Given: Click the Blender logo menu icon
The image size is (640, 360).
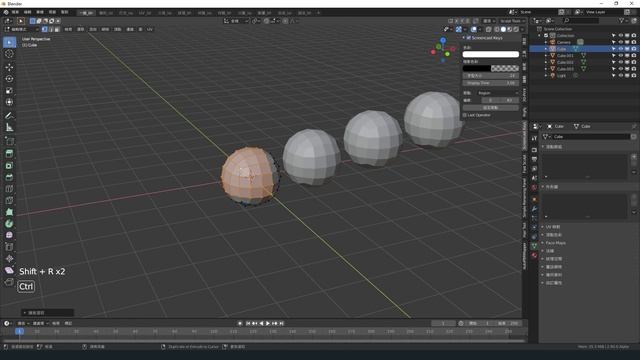Looking at the screenshot, I should pyautogui.click(x=6, y=12).
